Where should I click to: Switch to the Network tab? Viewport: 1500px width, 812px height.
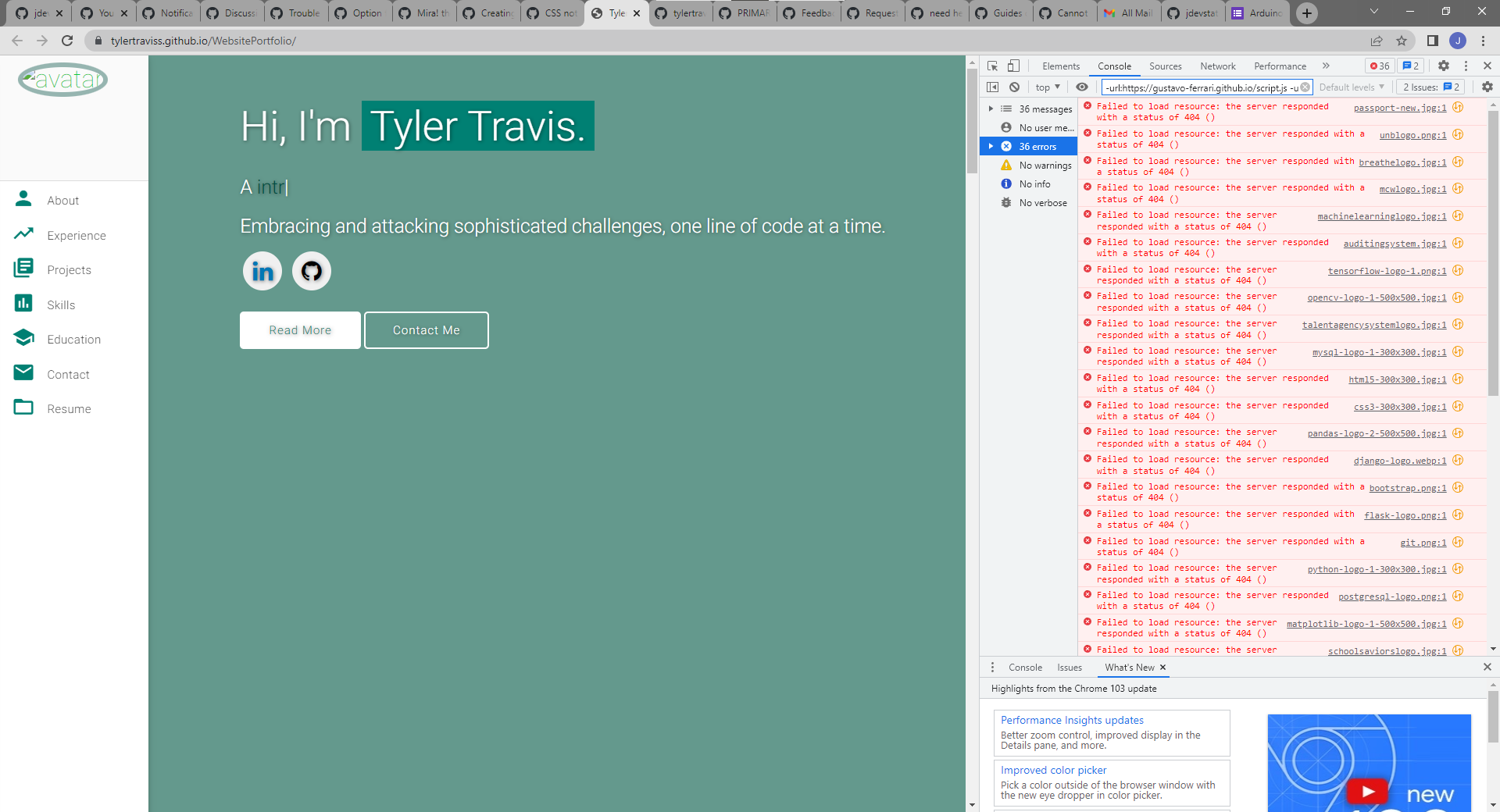pyautogui.click(x=1218, y=66)
